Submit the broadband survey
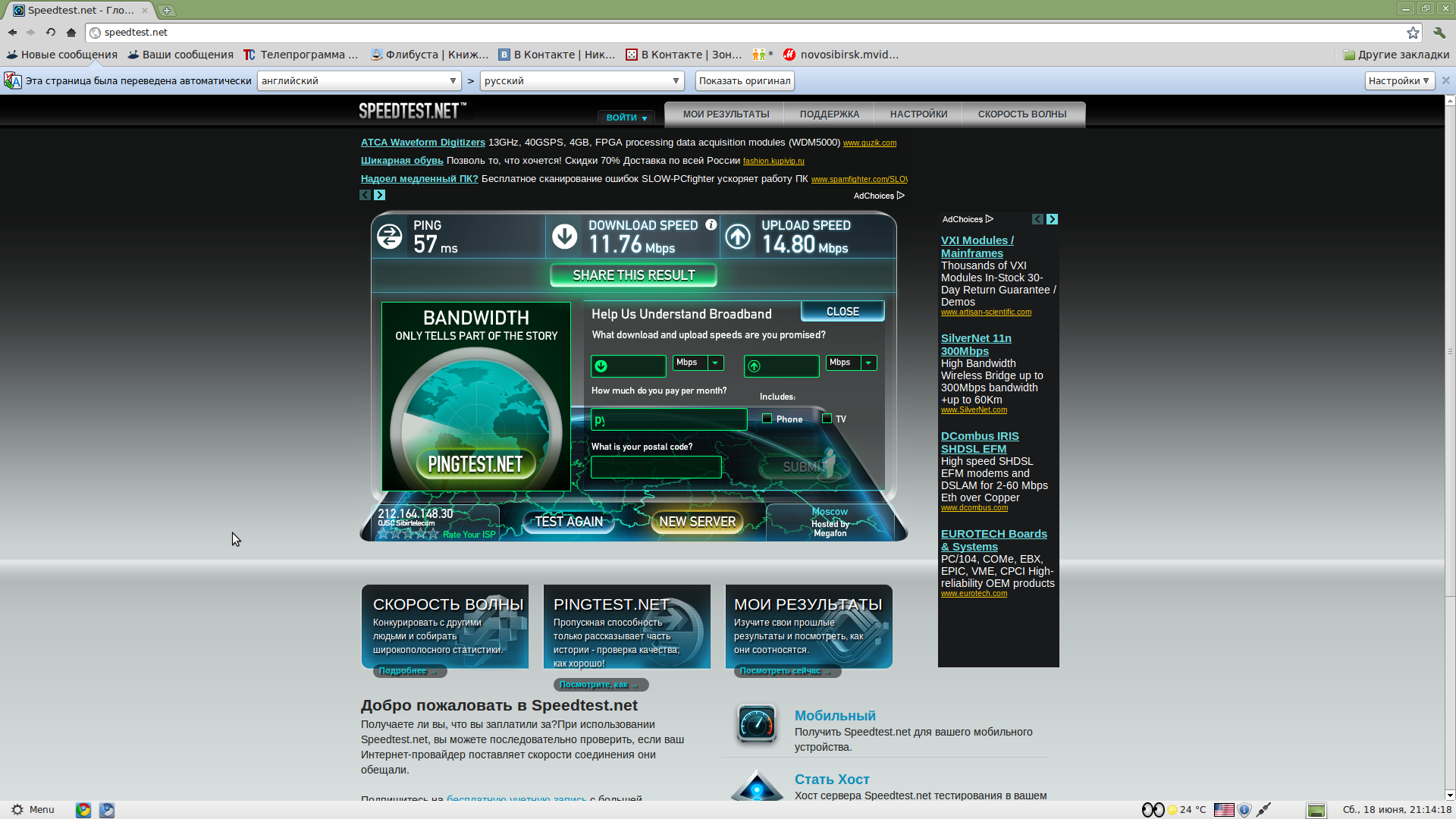Image resolution: width=1456 pixels, height=819 pixels. 804,467
